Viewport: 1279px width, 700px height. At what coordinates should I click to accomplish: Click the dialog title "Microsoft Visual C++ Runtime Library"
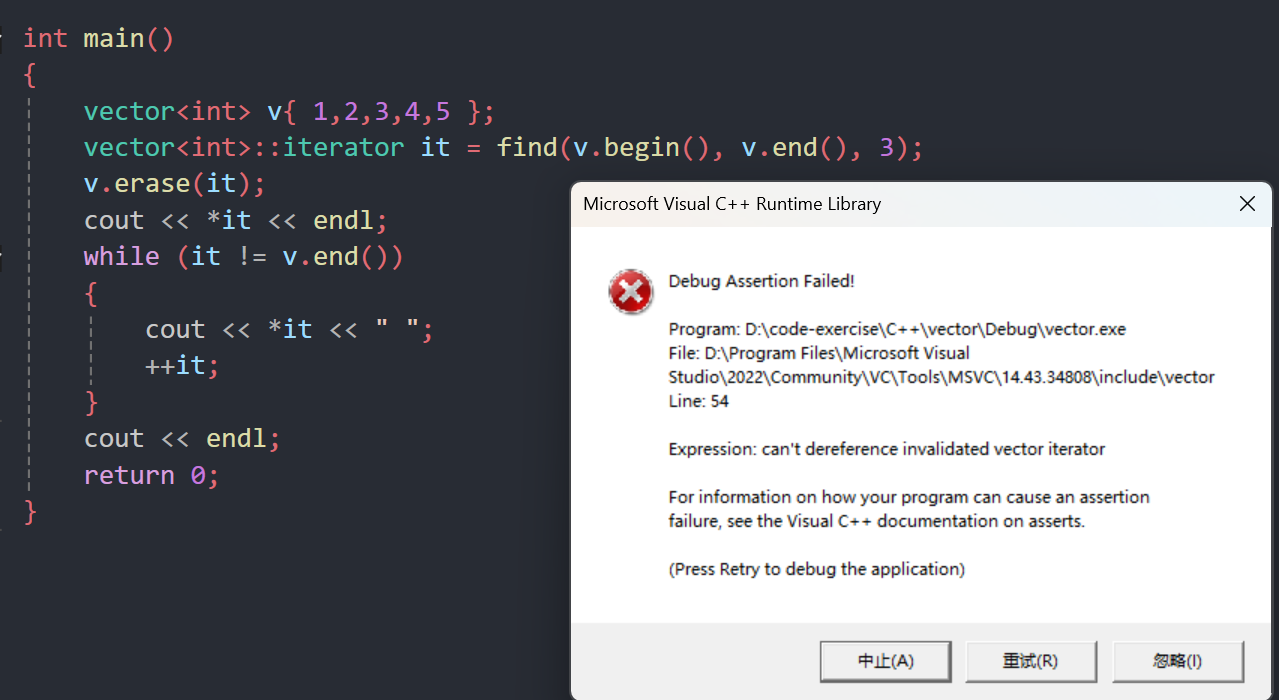732,204
